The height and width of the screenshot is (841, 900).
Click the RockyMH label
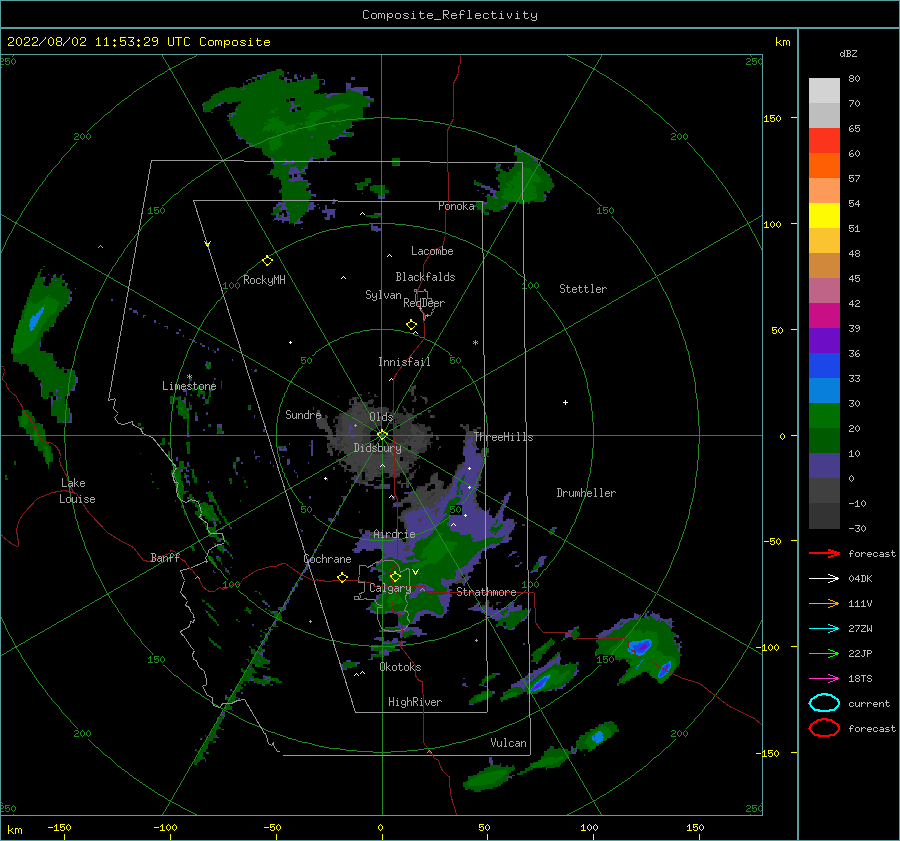264,280
